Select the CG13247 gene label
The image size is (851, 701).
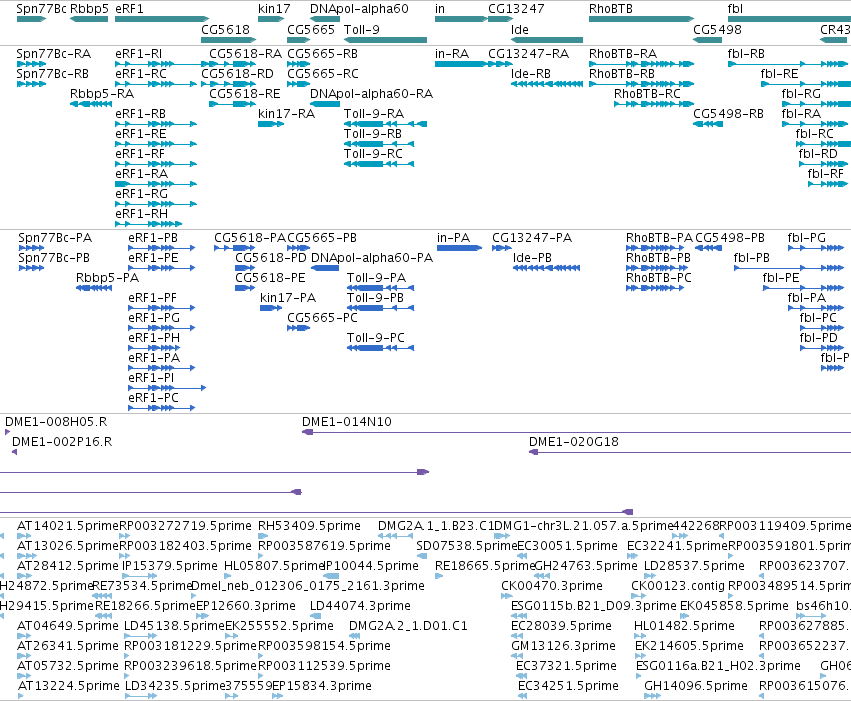(516, 9)
